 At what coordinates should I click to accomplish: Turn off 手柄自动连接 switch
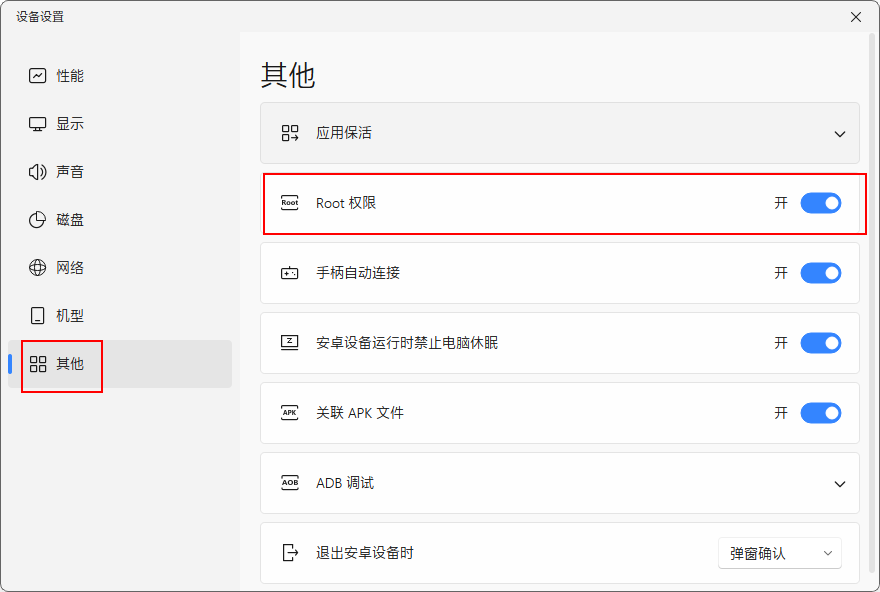pos(820,273)
